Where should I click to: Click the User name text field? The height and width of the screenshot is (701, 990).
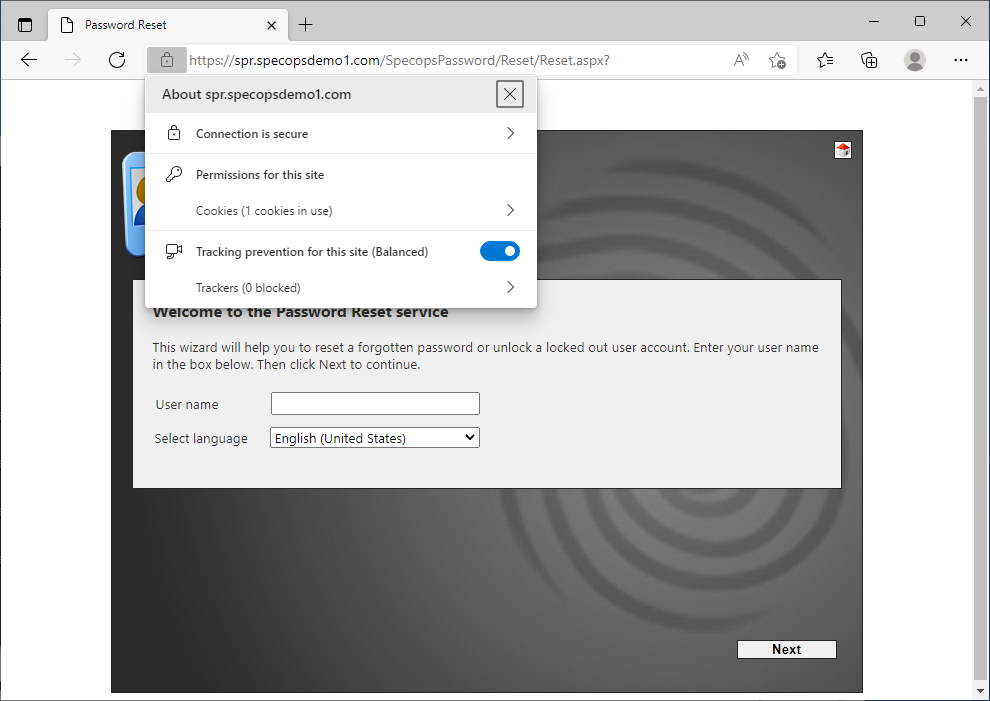[x=375, y=404]
